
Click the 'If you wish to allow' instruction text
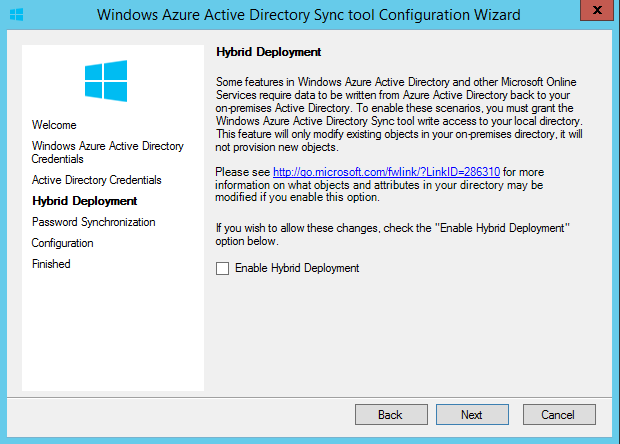pyautogui.click(x=393, y=234)
